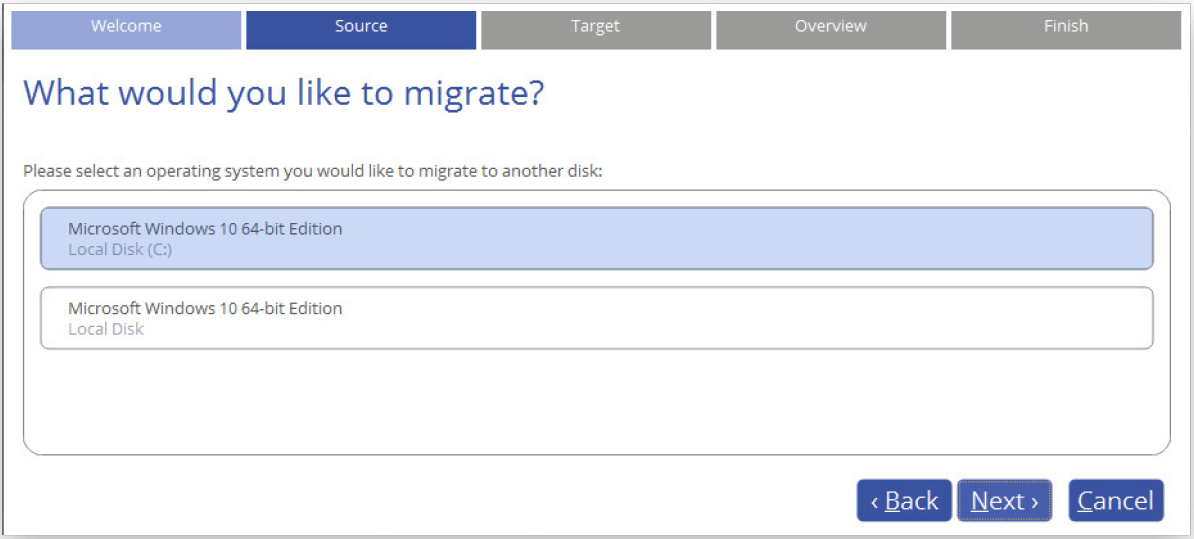This screenshot has height=539, width=1194.
Task: Click the "Local Disk (C:)" subtitle label
Action: [120, 250]
